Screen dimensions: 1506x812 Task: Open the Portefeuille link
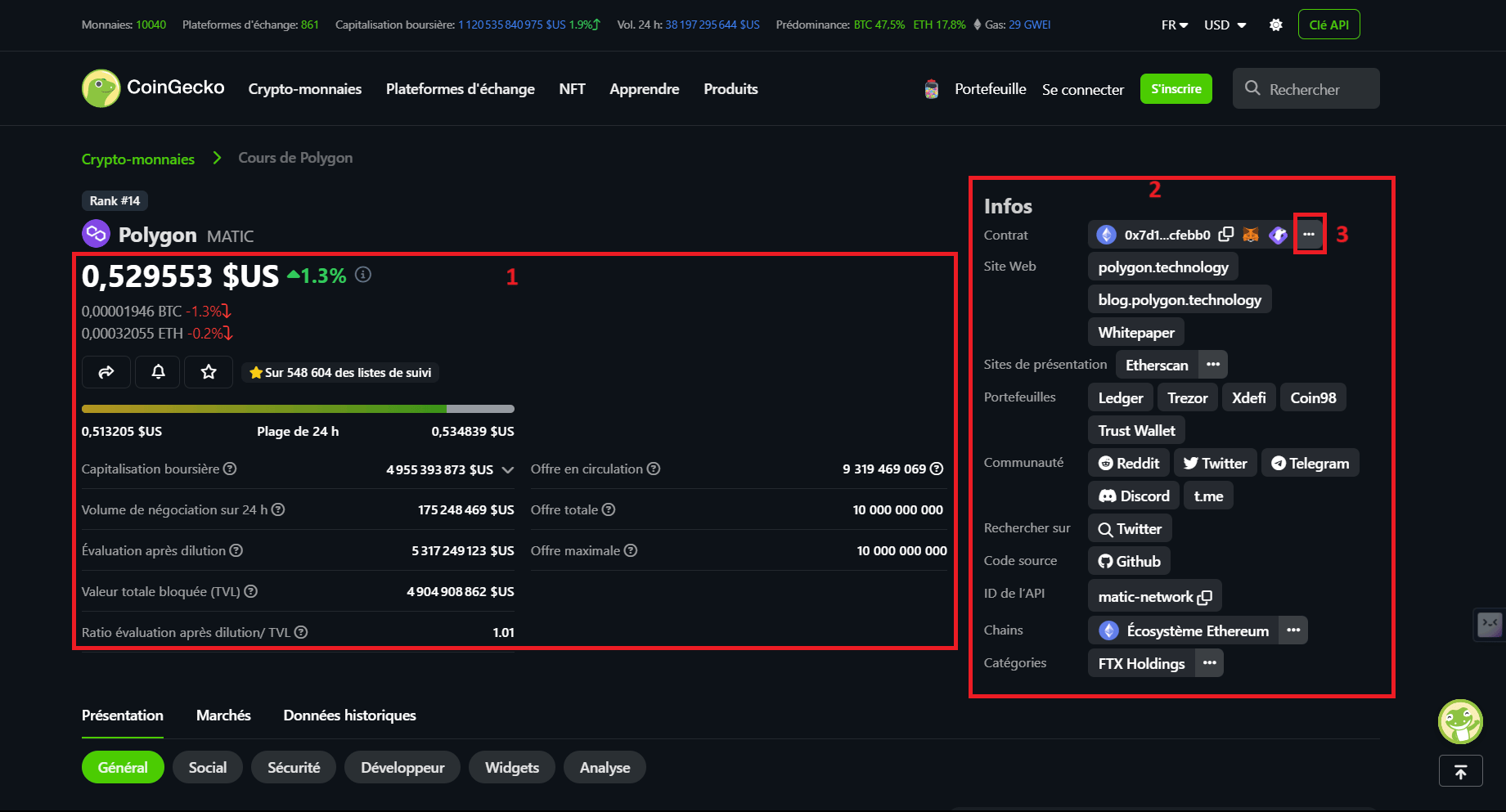991,89
